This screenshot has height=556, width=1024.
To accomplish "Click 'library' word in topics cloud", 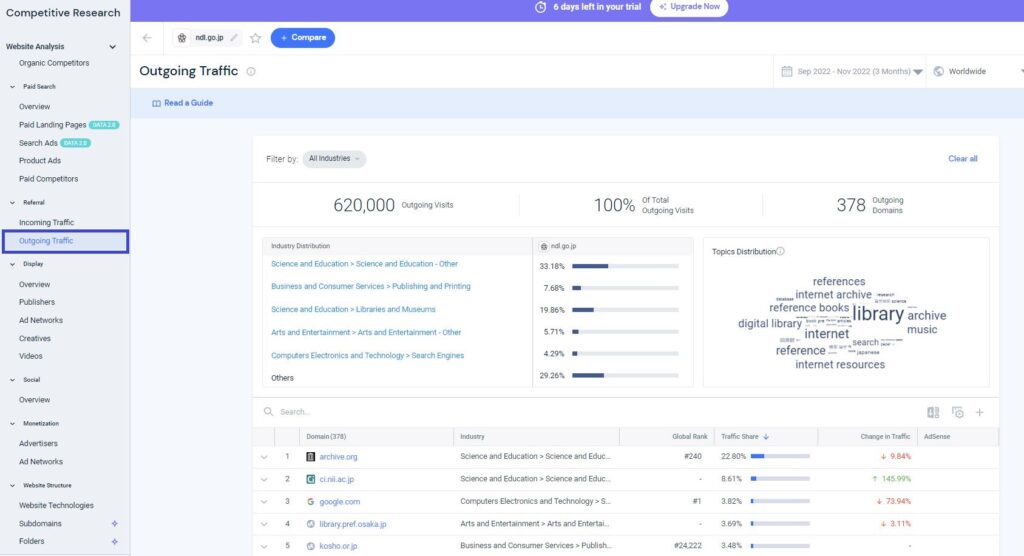I will click(x=878, y=314).
